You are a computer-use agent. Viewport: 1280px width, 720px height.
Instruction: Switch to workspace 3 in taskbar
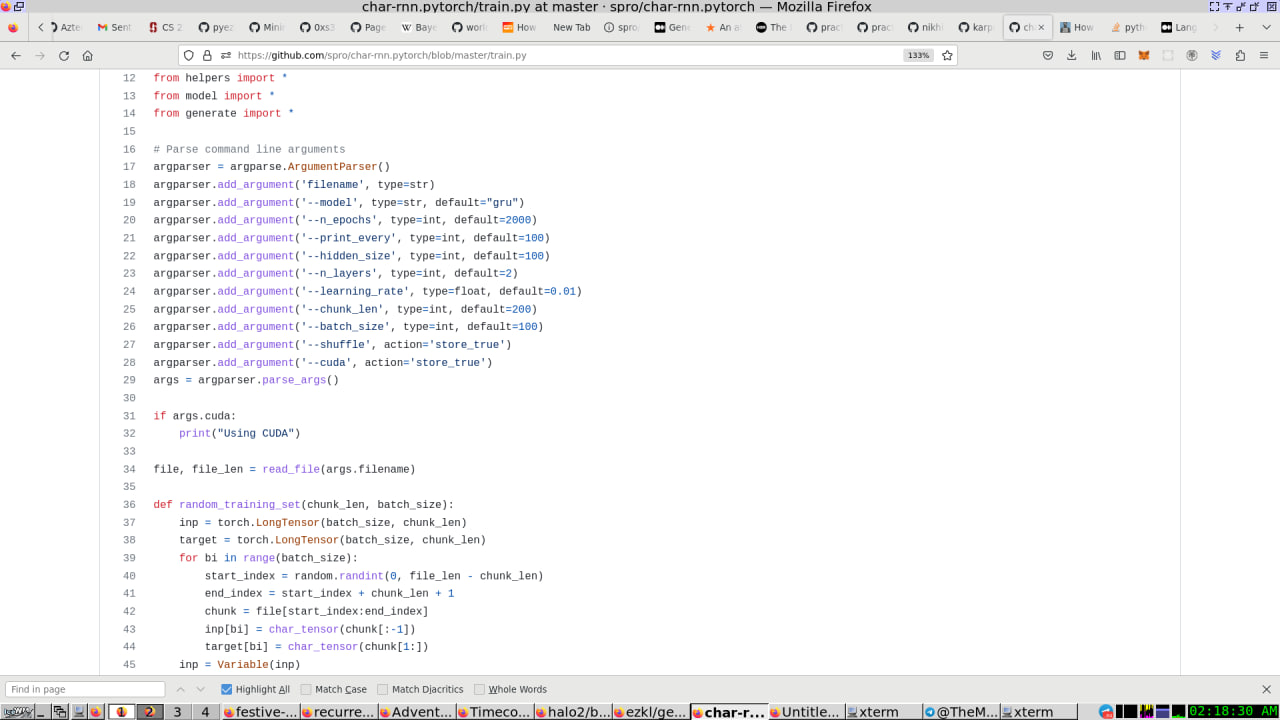coord(177,712)
